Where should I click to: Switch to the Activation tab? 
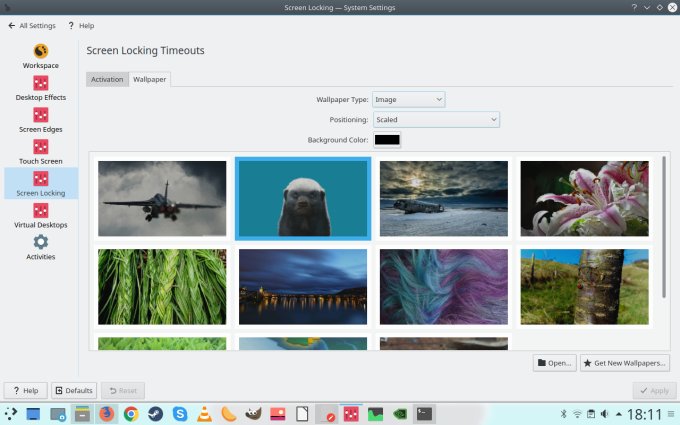click(107, 79)
